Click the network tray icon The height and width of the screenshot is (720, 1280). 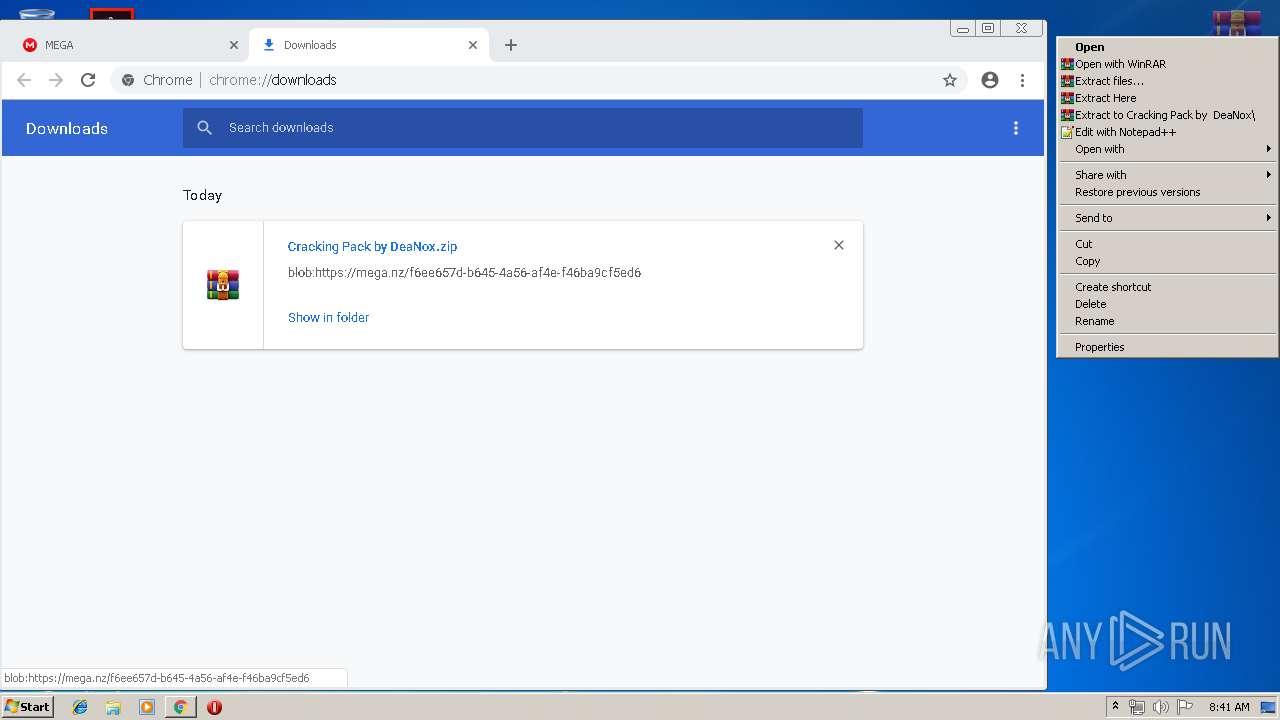coord(1137,707)
